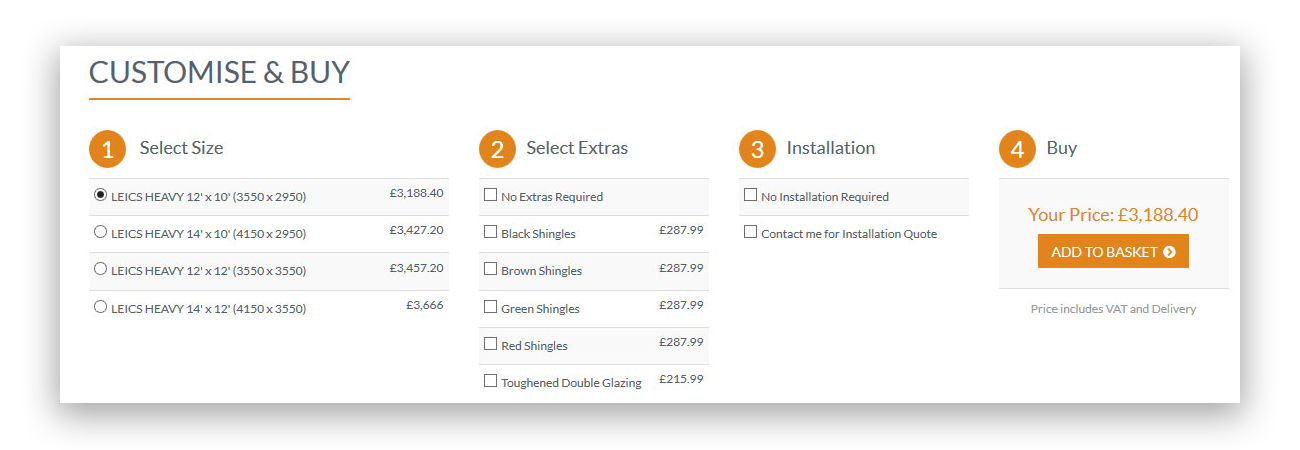This screenshot has width=1300, height=450.
Task: Choose LEICS HEAVY 14' x 10' radio button
Action: pos(100,232)
